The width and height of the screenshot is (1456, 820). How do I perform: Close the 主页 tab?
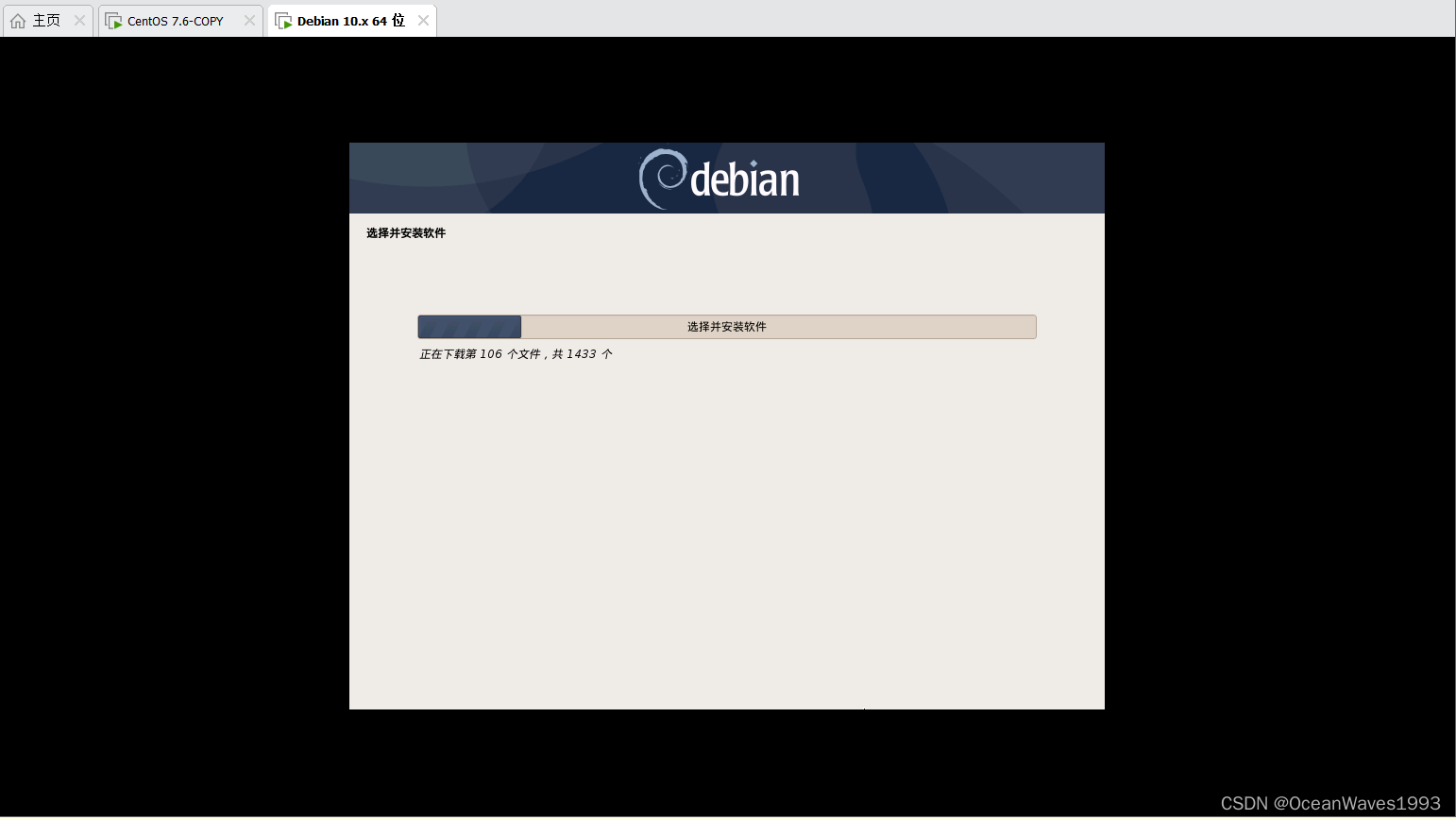click(x=79, y=21)
